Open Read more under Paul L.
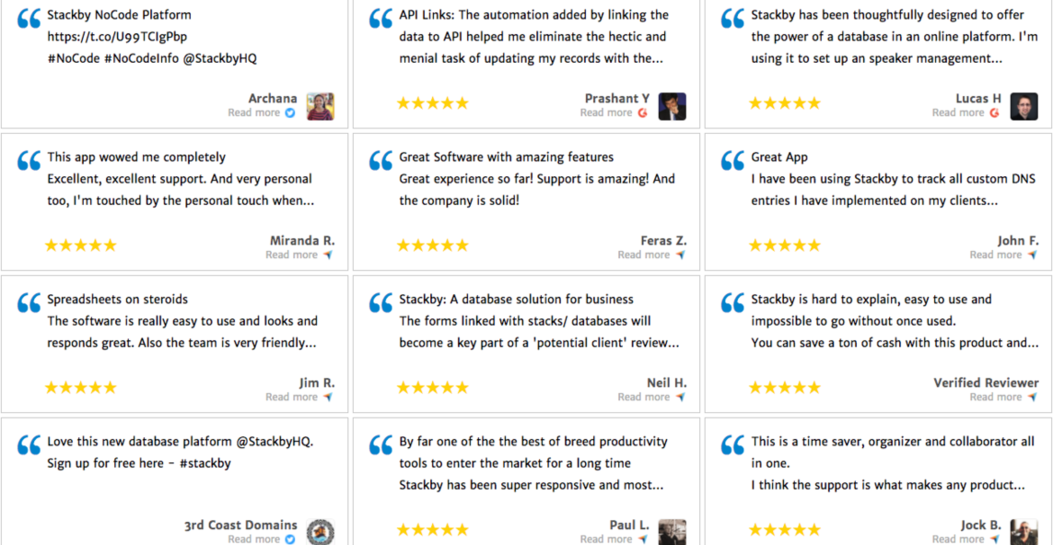Screen dimensions: 1053x545 pyautogui.click(x=605, y=539)
